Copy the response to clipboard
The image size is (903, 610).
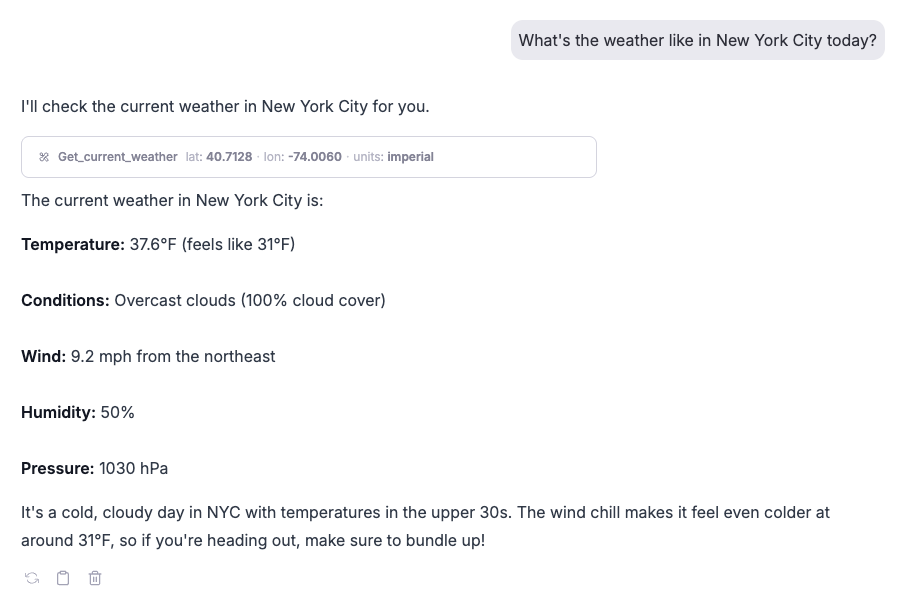coord(63,578)
